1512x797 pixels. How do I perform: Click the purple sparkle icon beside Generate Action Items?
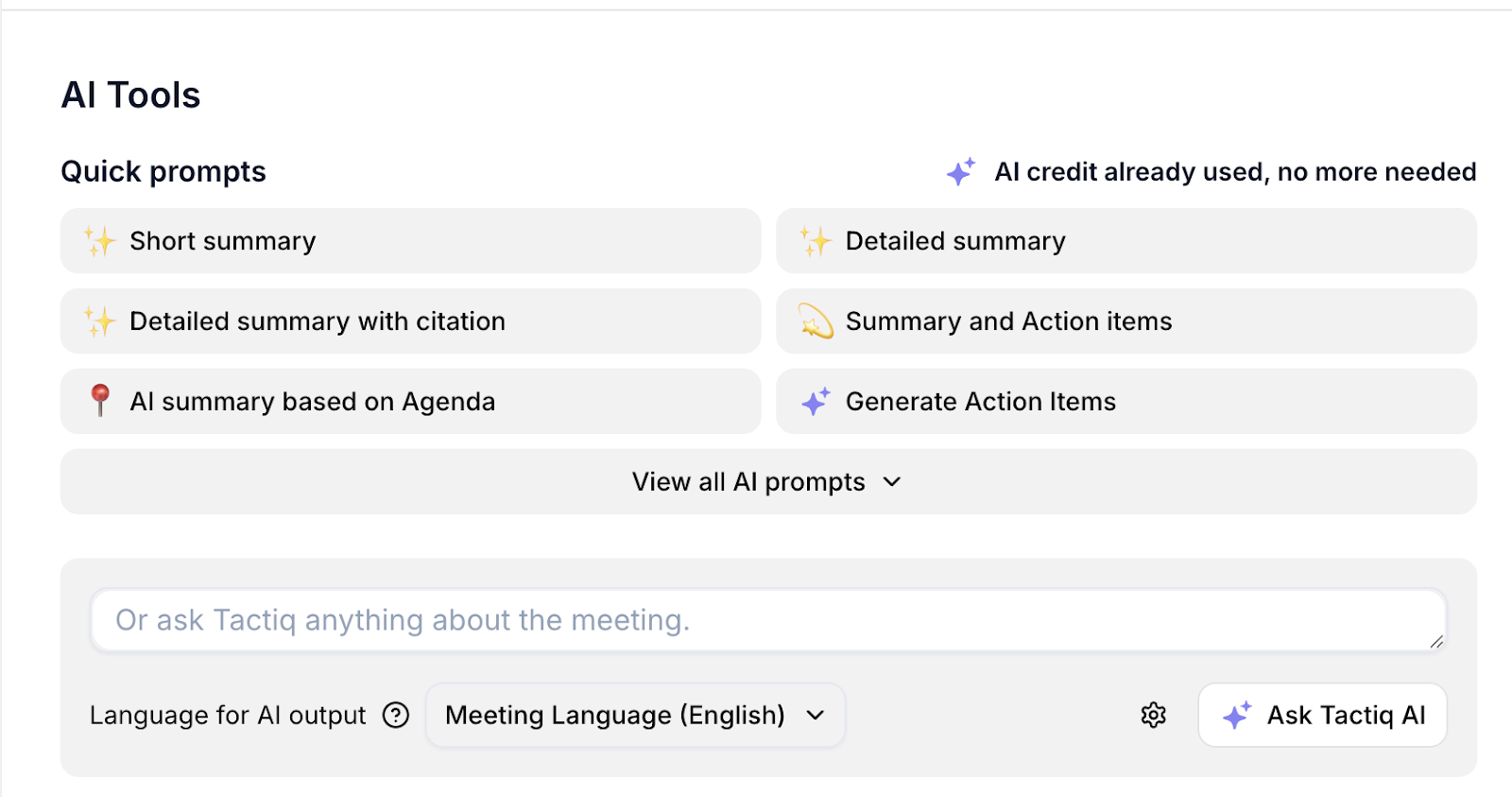click(x=815, y=402)
